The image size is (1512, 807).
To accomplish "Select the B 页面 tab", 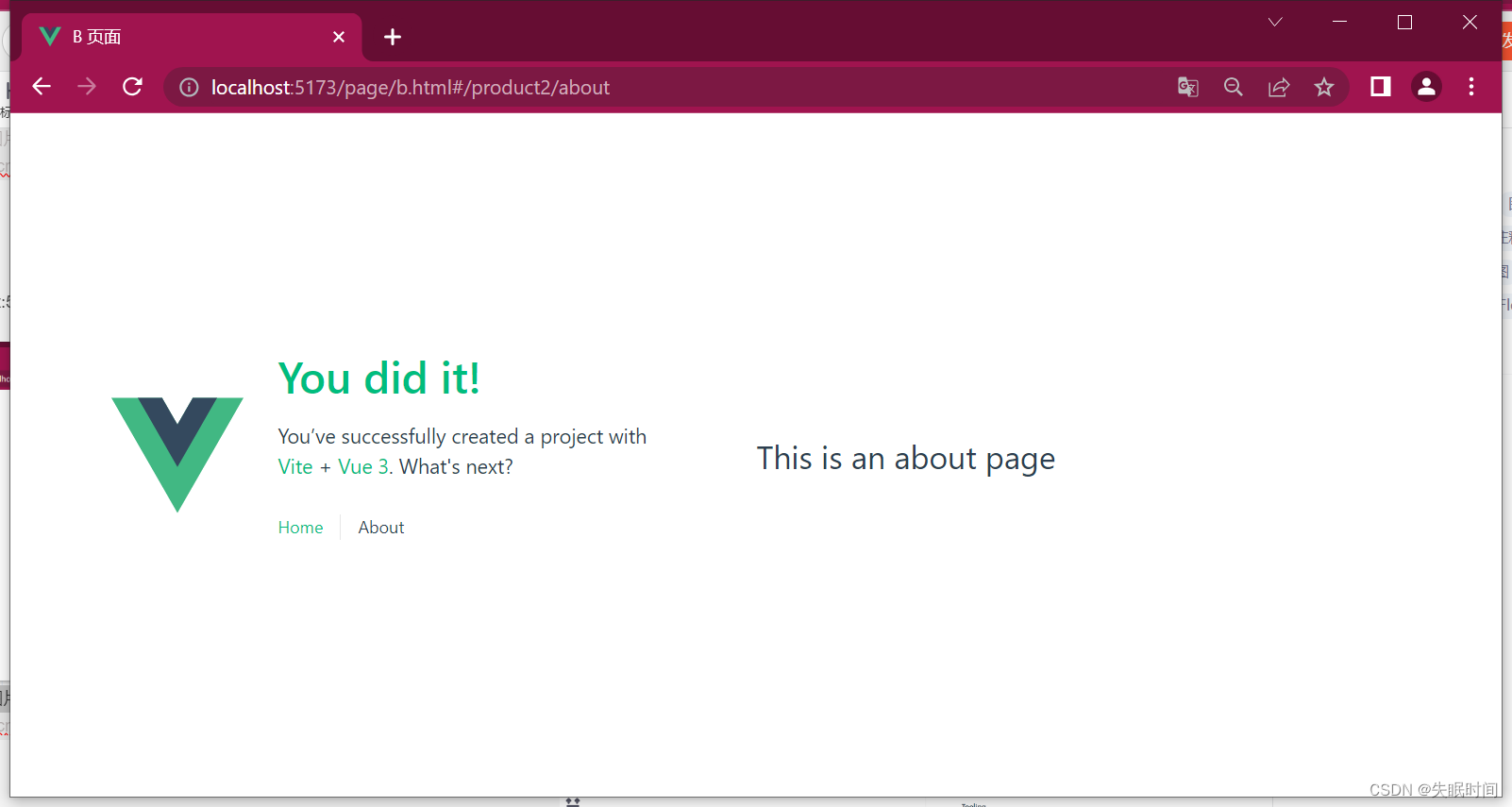I will (192, 37).
